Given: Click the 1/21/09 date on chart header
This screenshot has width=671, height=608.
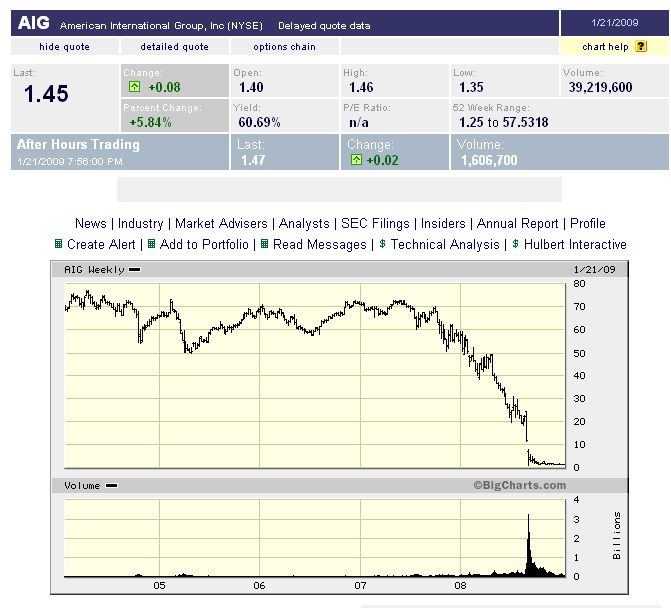Looking at the screenshot, I should (594, 270).
